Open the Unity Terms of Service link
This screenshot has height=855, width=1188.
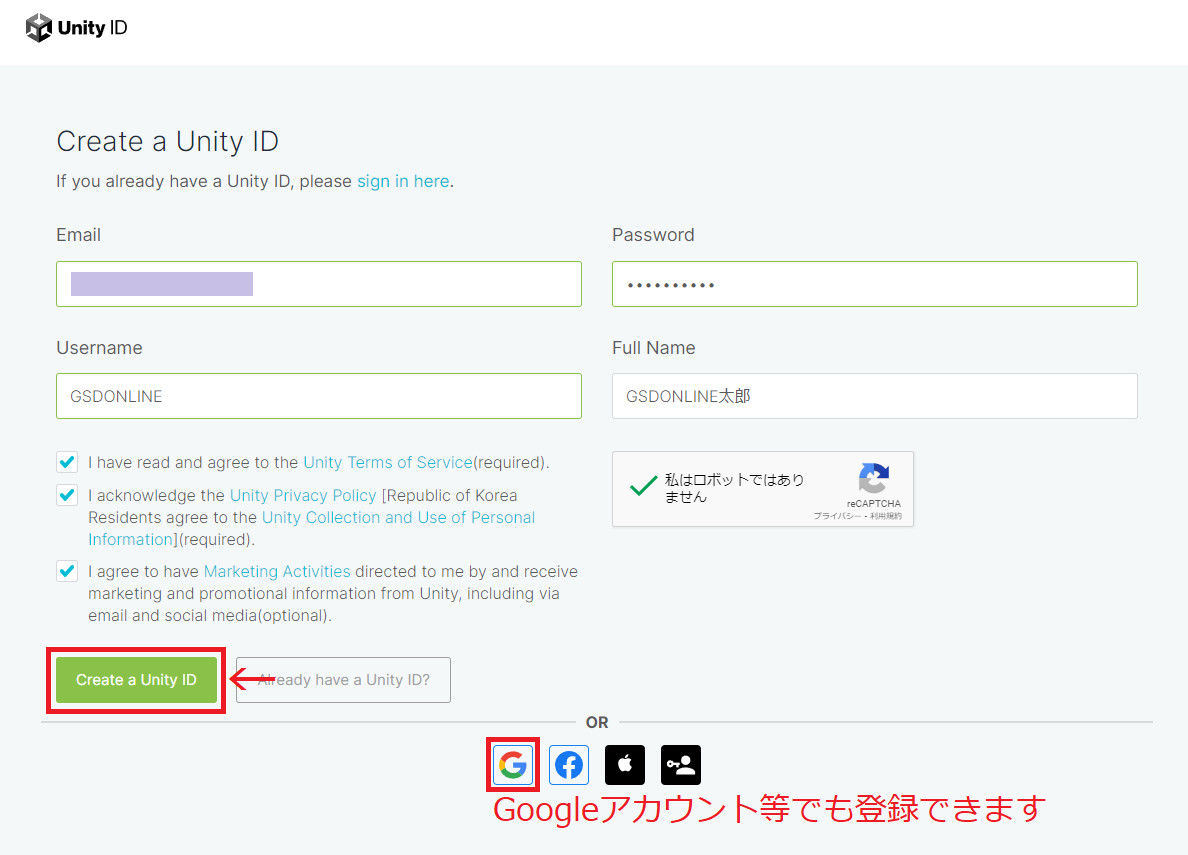click(x=390, y=462)
